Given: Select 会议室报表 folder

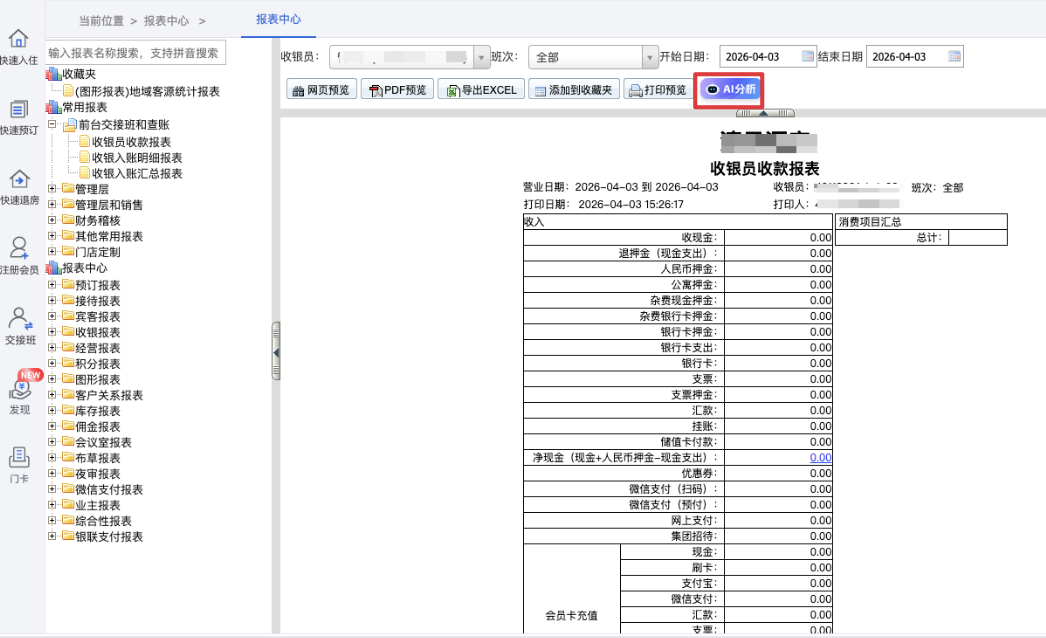Looking at the screenshot, I should pos(103,442).
